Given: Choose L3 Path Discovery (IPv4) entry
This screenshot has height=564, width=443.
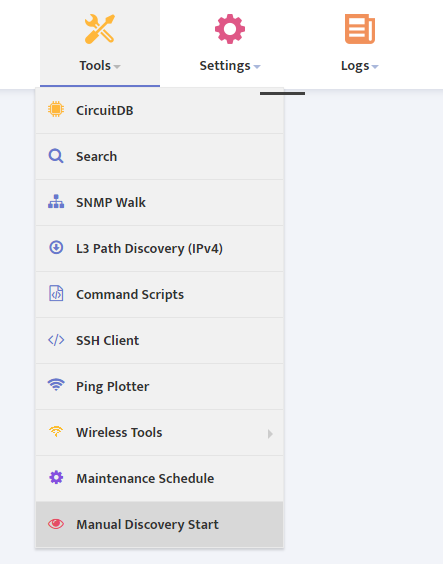Looking at the screenshot, I should (x=159, y=248).
